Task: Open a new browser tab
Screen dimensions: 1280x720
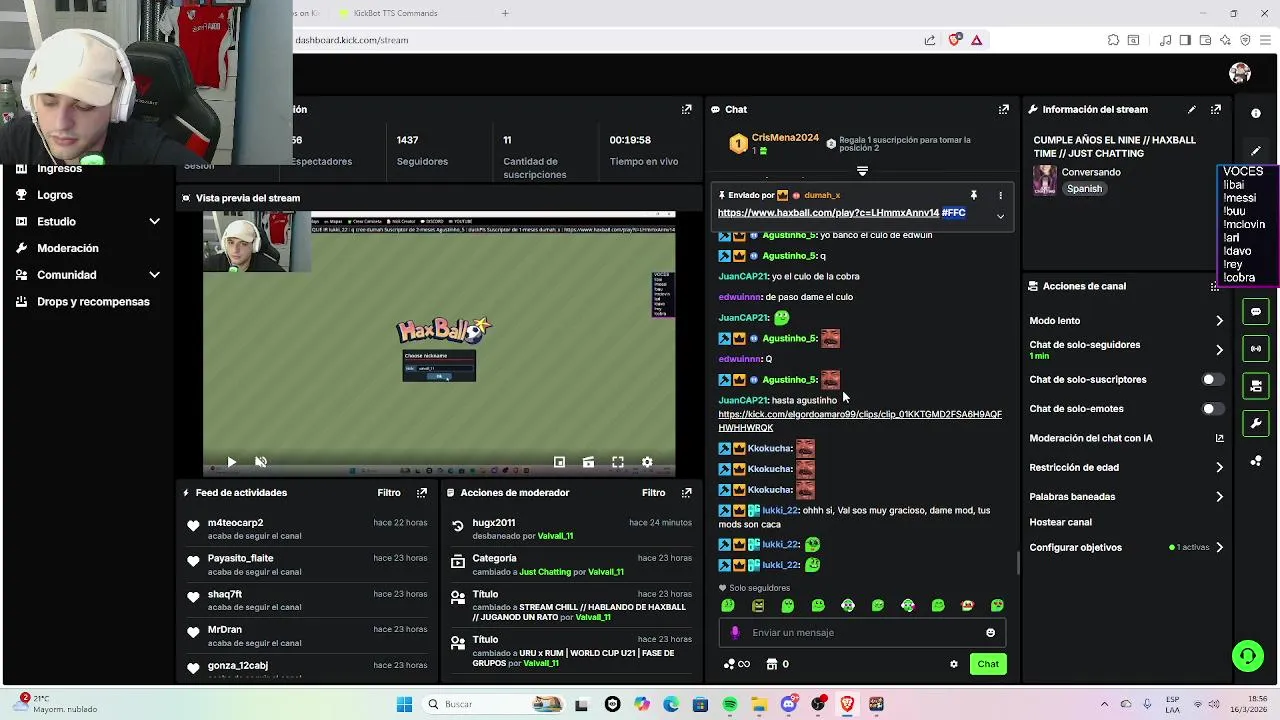Action: click(x=505, y=13)
